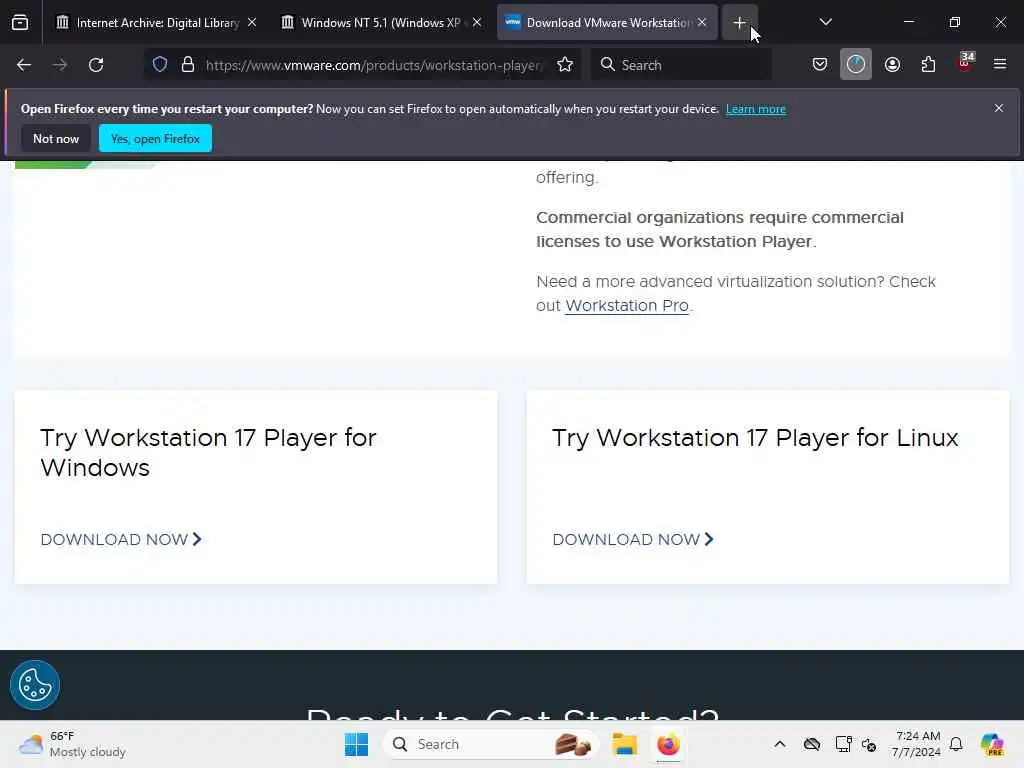Open tracking protection shield icon

[x=160, y=65]
